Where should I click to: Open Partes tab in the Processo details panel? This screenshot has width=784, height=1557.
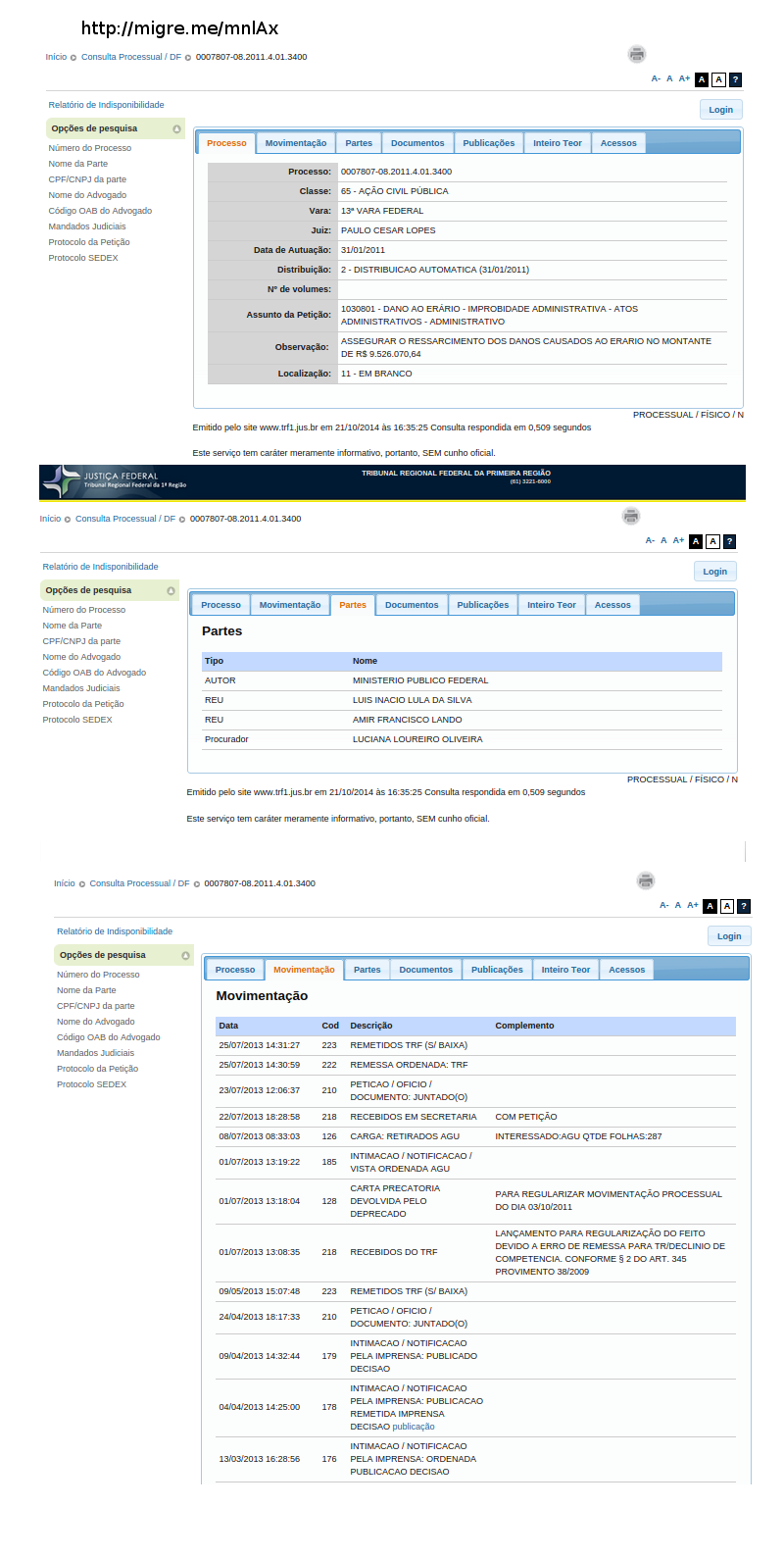click(x=359, y=143)
